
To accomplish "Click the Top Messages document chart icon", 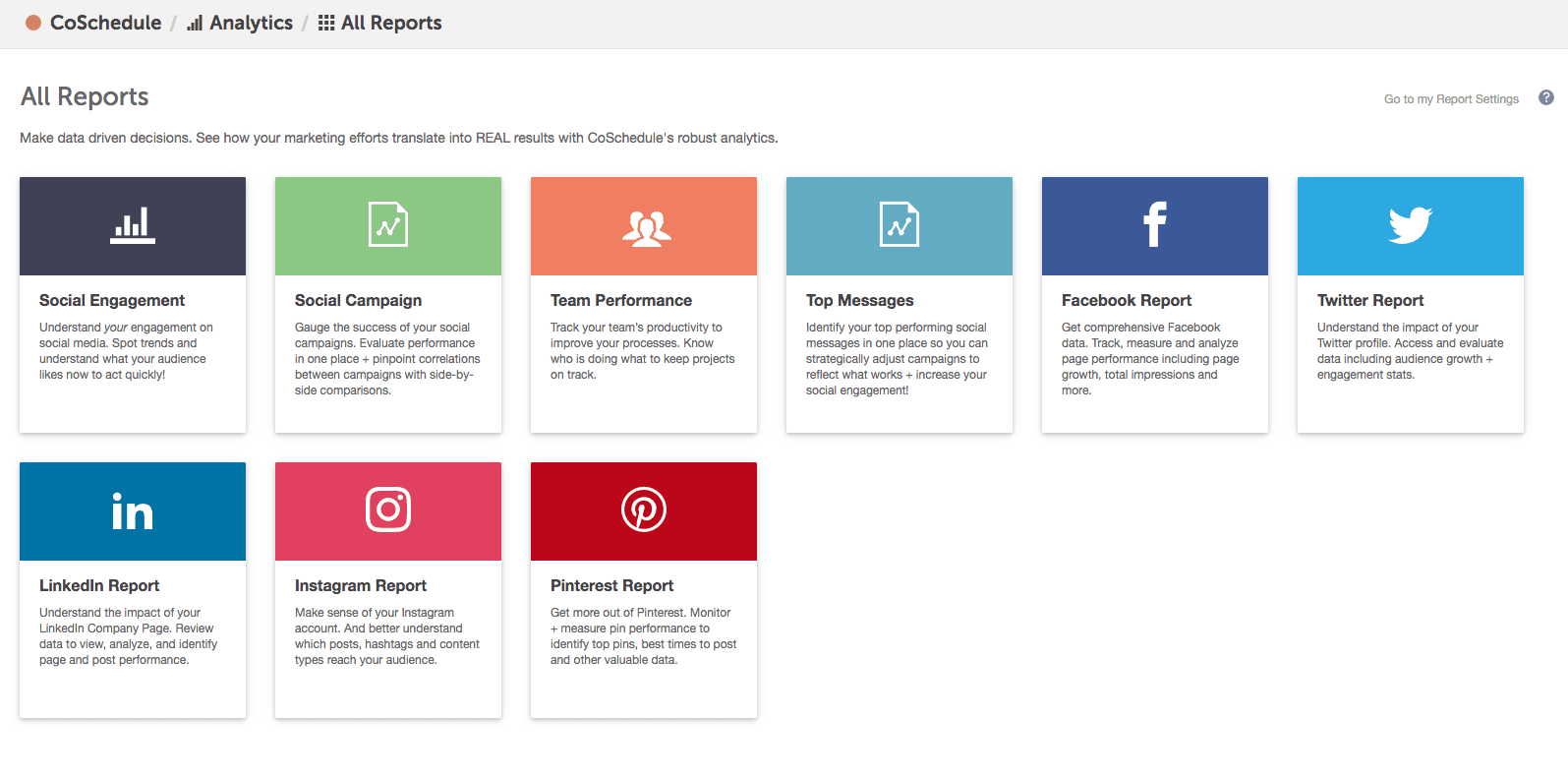I will tap(900, 224).
